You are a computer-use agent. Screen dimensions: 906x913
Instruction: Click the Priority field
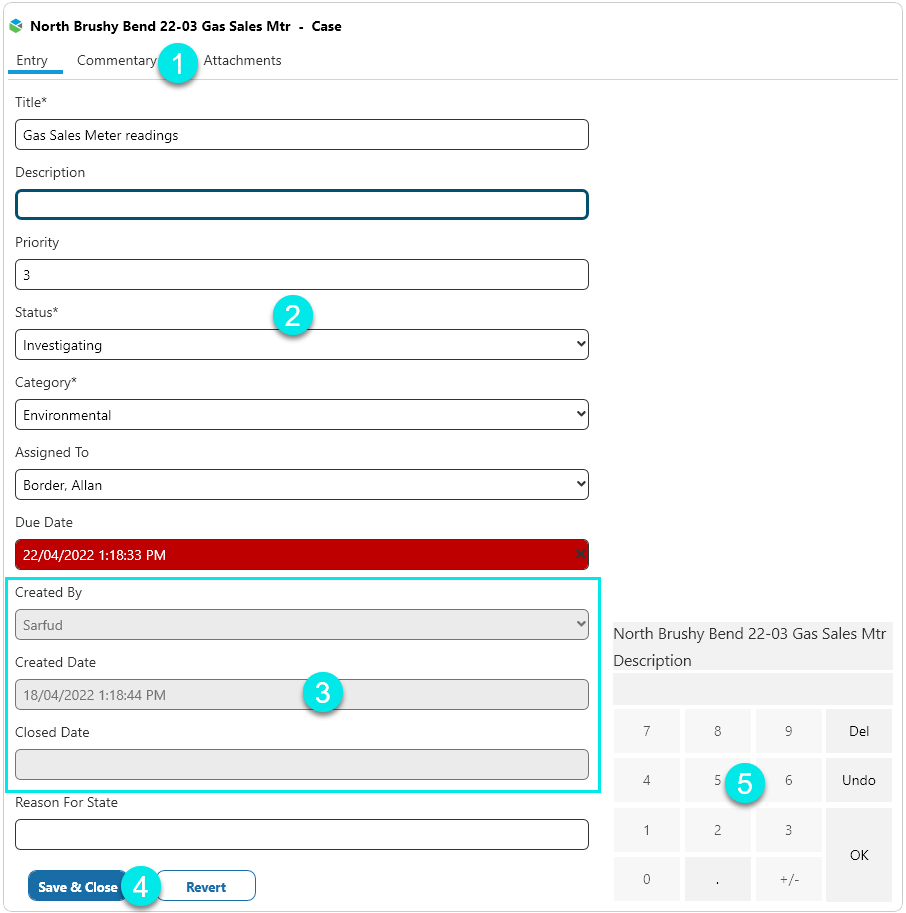pyautogui.click(x=301, y=275)
